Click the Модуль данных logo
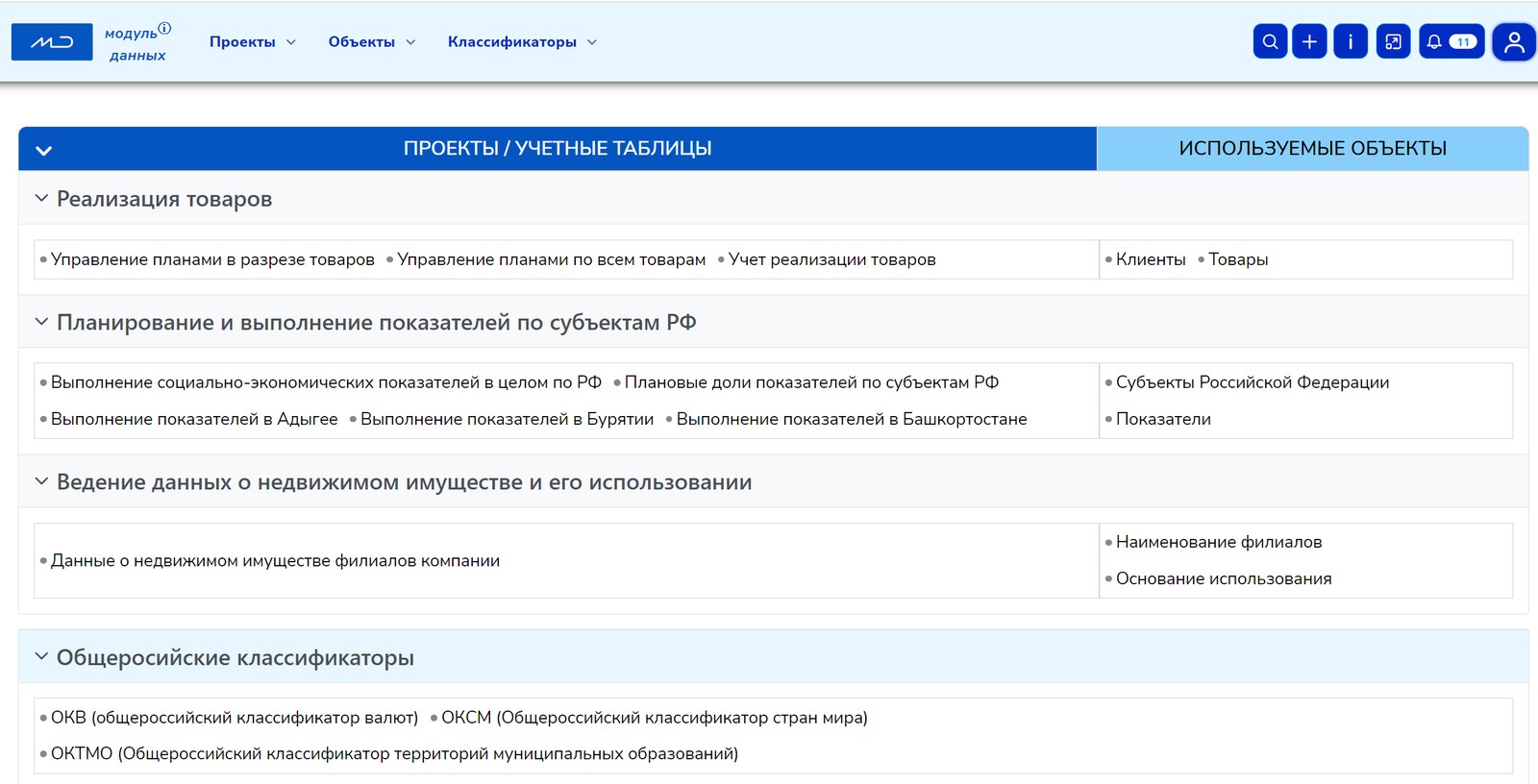Screen dimensions: 1538x784 click(x=52, y=42)
